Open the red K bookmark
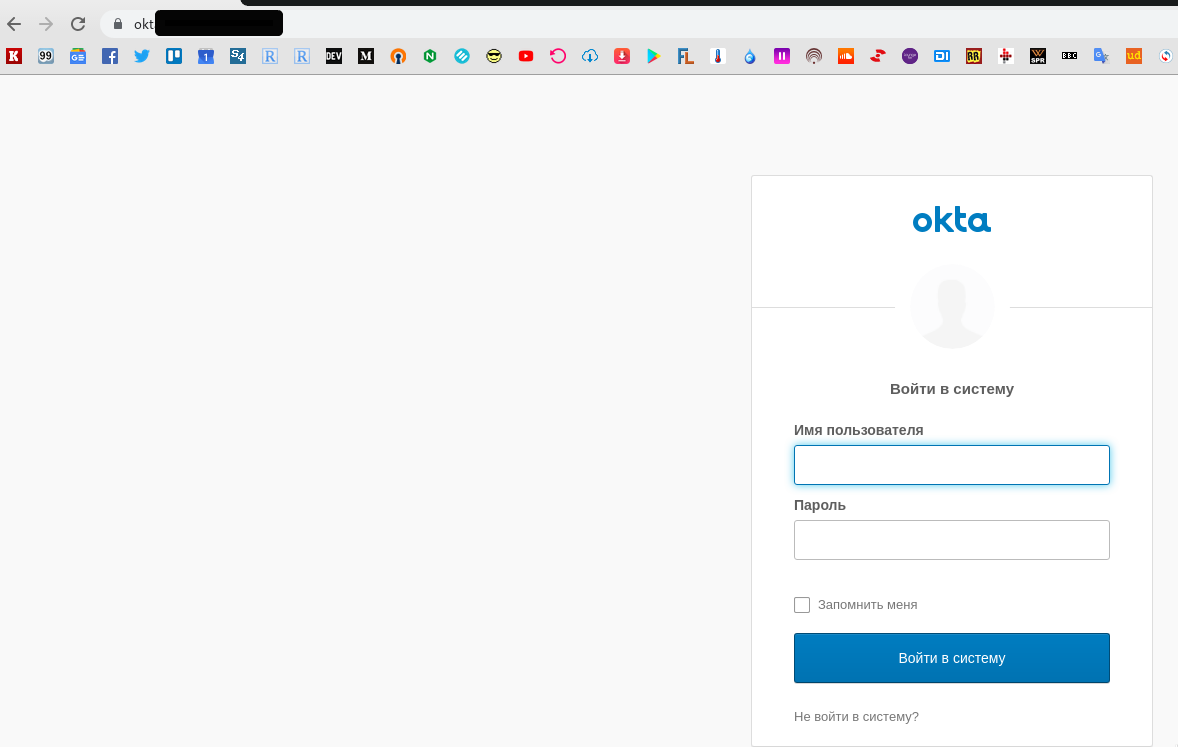The image size is (1178, 747). (14, 56)
